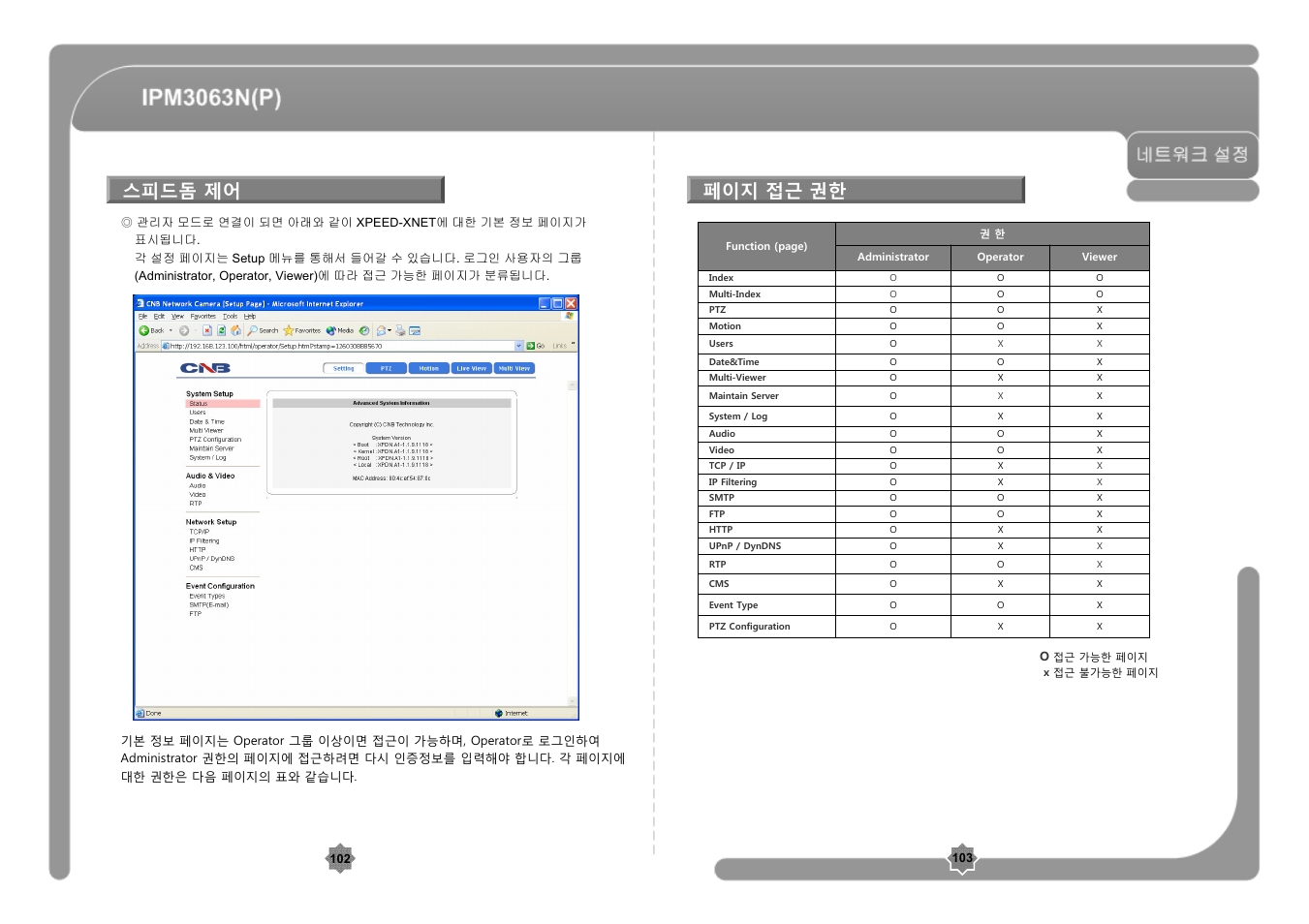The image size is (1309, 924).
Task: Open the Search pane from IE toolbar
Action: click(x=263, y=330)
